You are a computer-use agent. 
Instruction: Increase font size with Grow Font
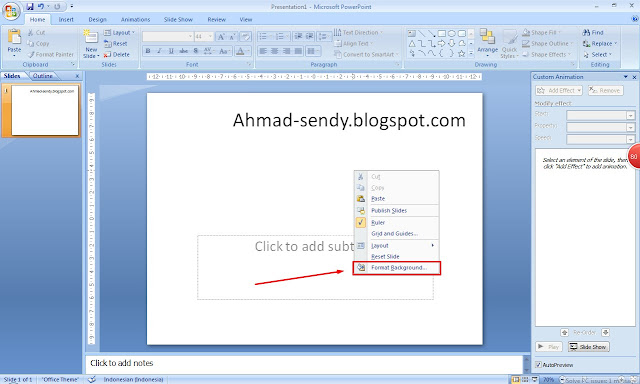(221, 37)
